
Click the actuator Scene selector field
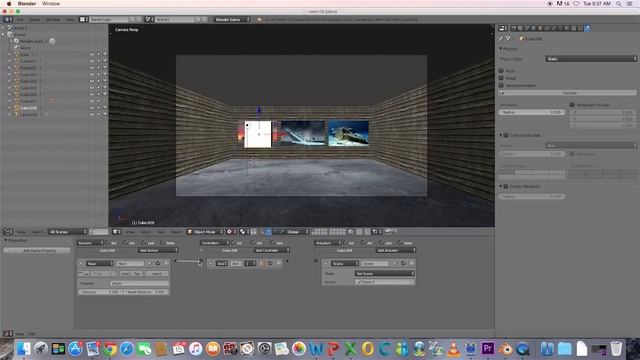tap(384, 282)
